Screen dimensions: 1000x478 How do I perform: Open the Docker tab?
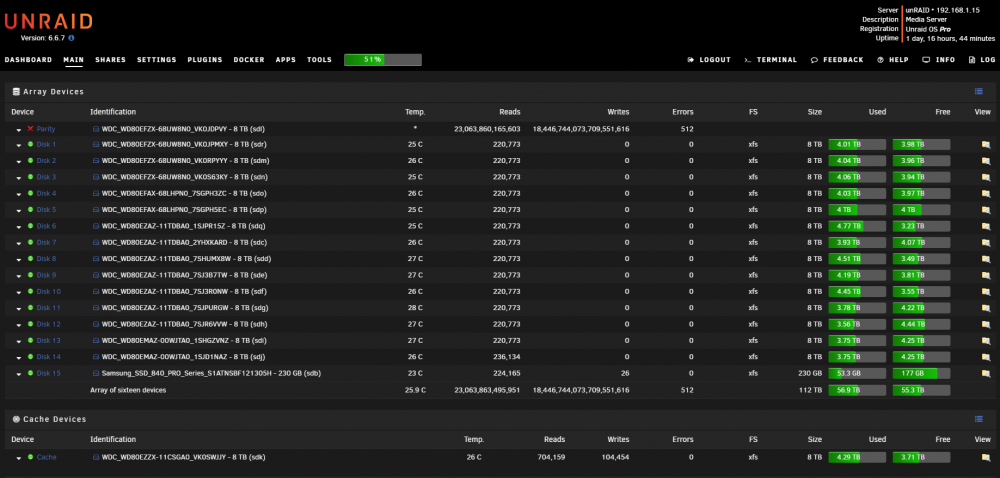(x=249, y=60)
